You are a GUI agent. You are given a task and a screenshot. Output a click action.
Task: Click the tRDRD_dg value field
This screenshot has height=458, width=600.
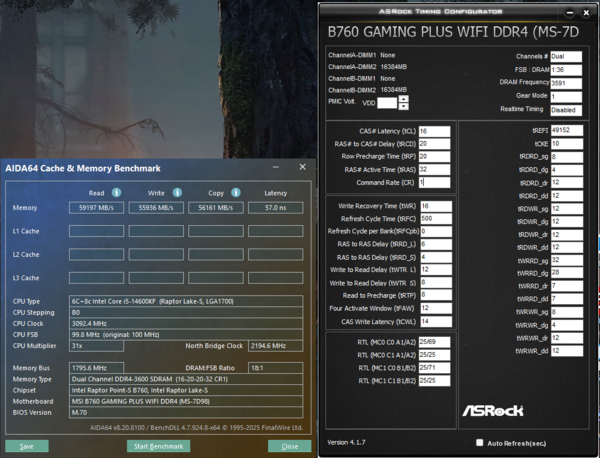pyautogui.click(x=567, y=170)
